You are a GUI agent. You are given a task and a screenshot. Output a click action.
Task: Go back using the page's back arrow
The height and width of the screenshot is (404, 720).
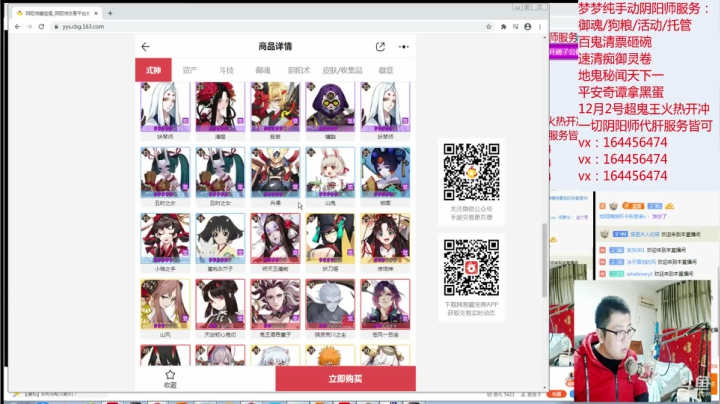pyautogui.click(x=146, y=46)
